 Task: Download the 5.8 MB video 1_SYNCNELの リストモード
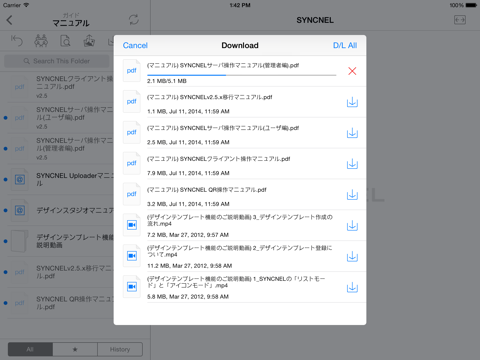click(x=352, y=287)
